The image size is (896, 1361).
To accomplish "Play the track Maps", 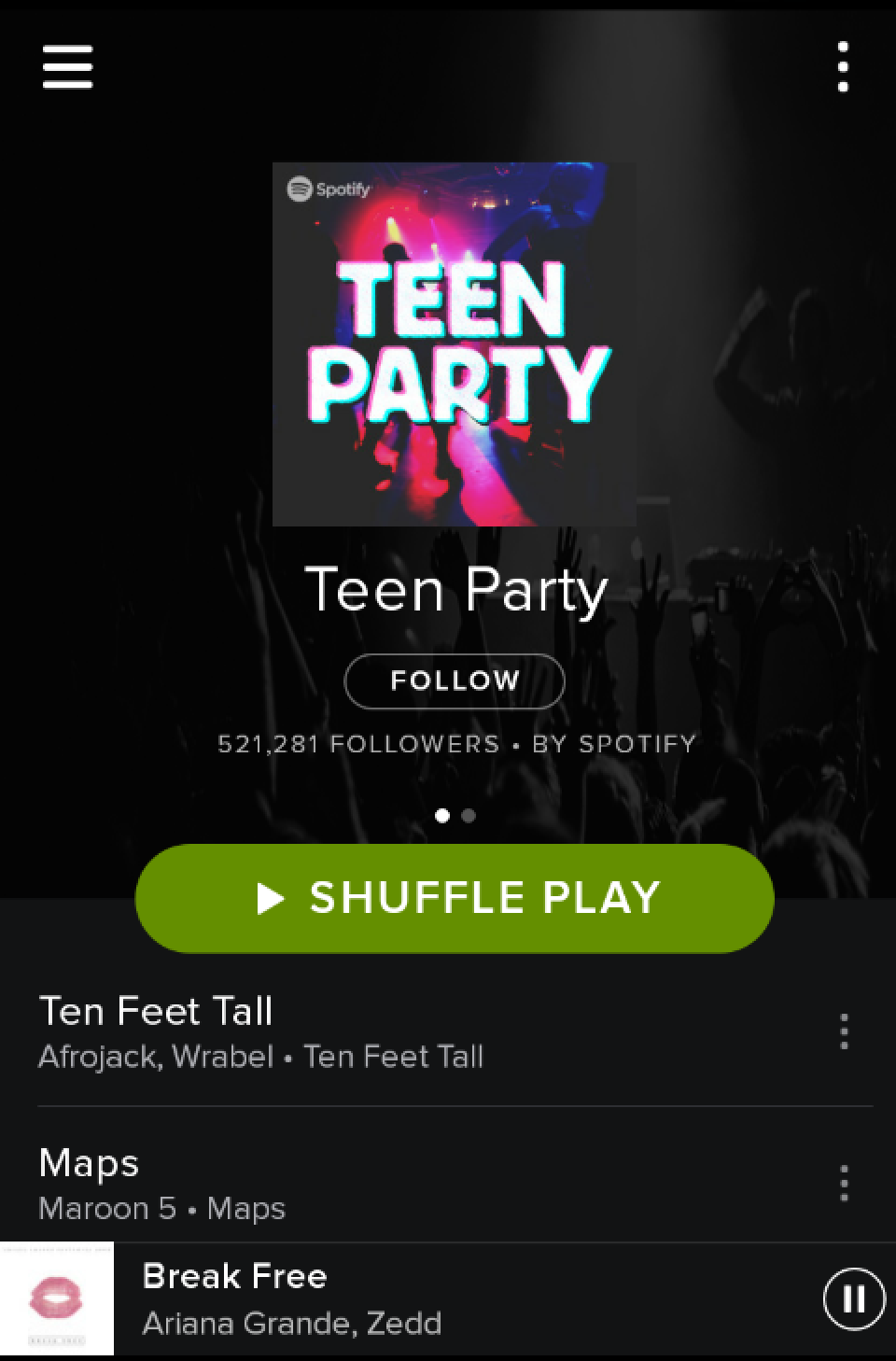I will 411,1184.
